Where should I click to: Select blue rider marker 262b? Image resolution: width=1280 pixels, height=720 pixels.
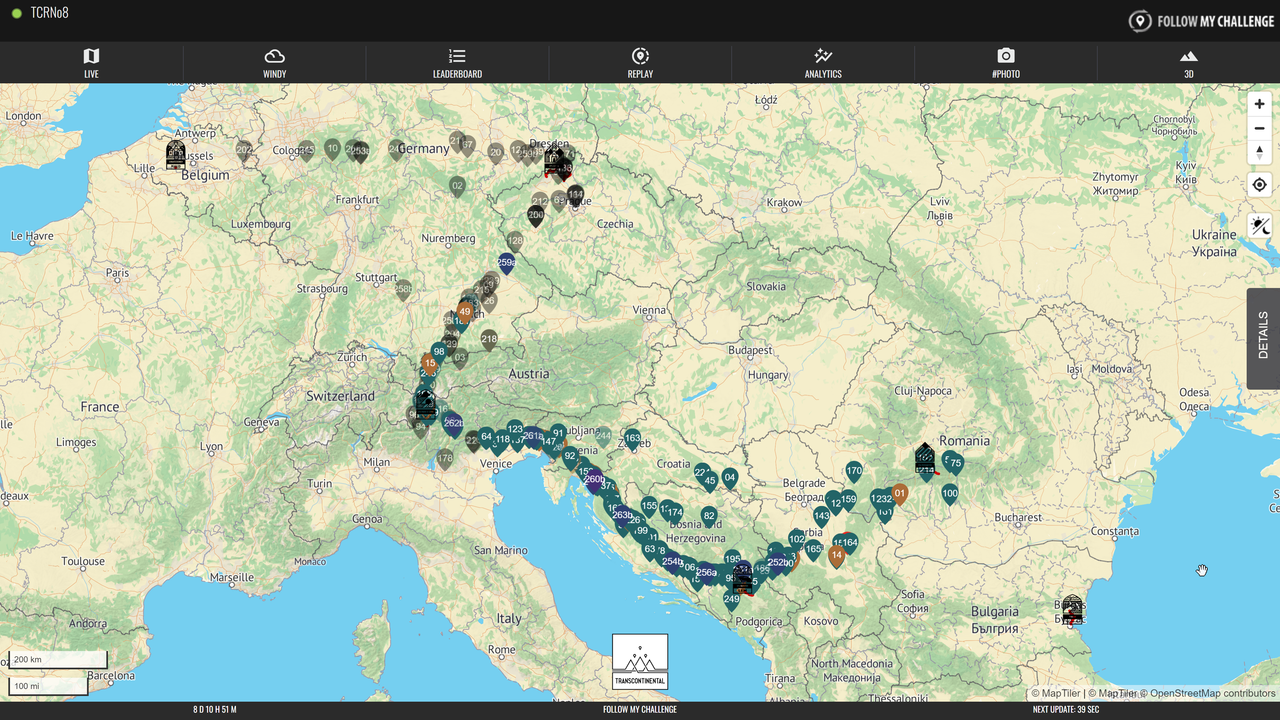click(453, 424)
